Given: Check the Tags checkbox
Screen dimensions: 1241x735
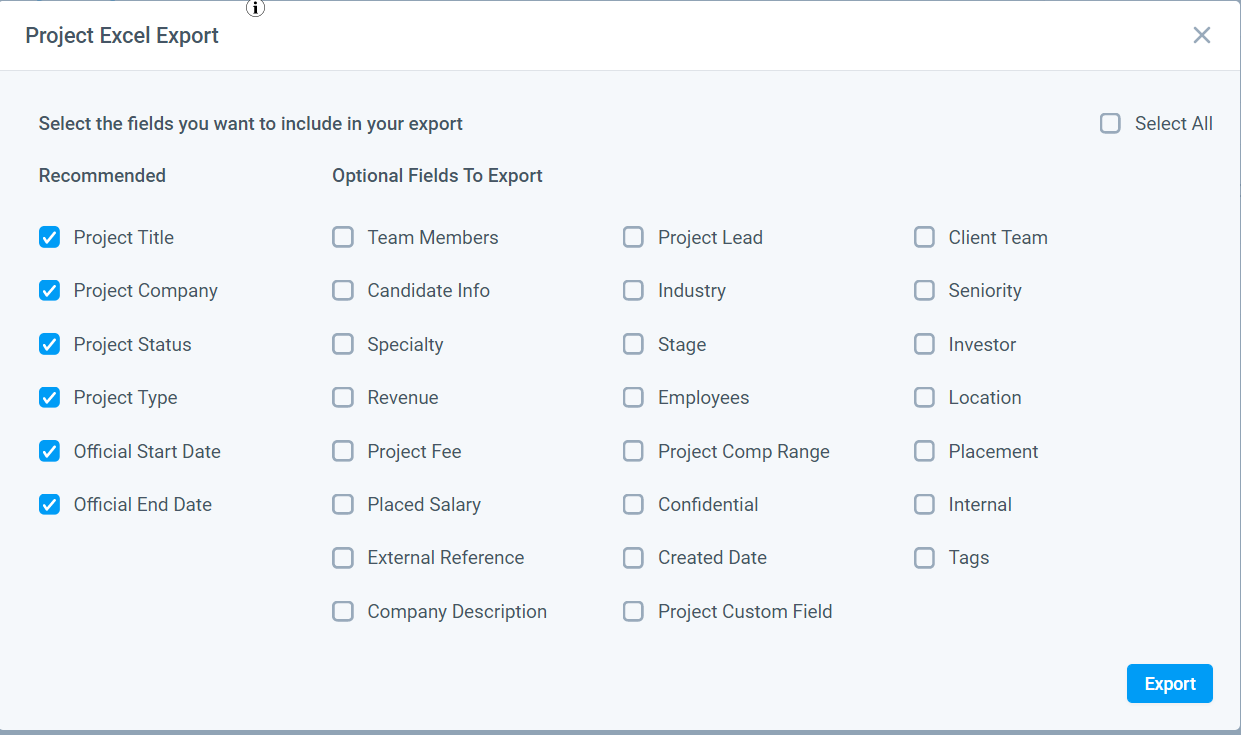Looking at the screenshot, I should coord(924,558).
